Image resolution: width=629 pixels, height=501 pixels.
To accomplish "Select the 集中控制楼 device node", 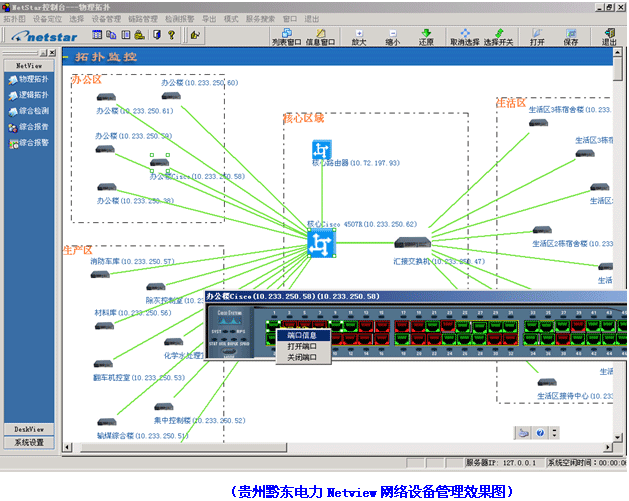I will pyautogui.click(x=164, y=407).
